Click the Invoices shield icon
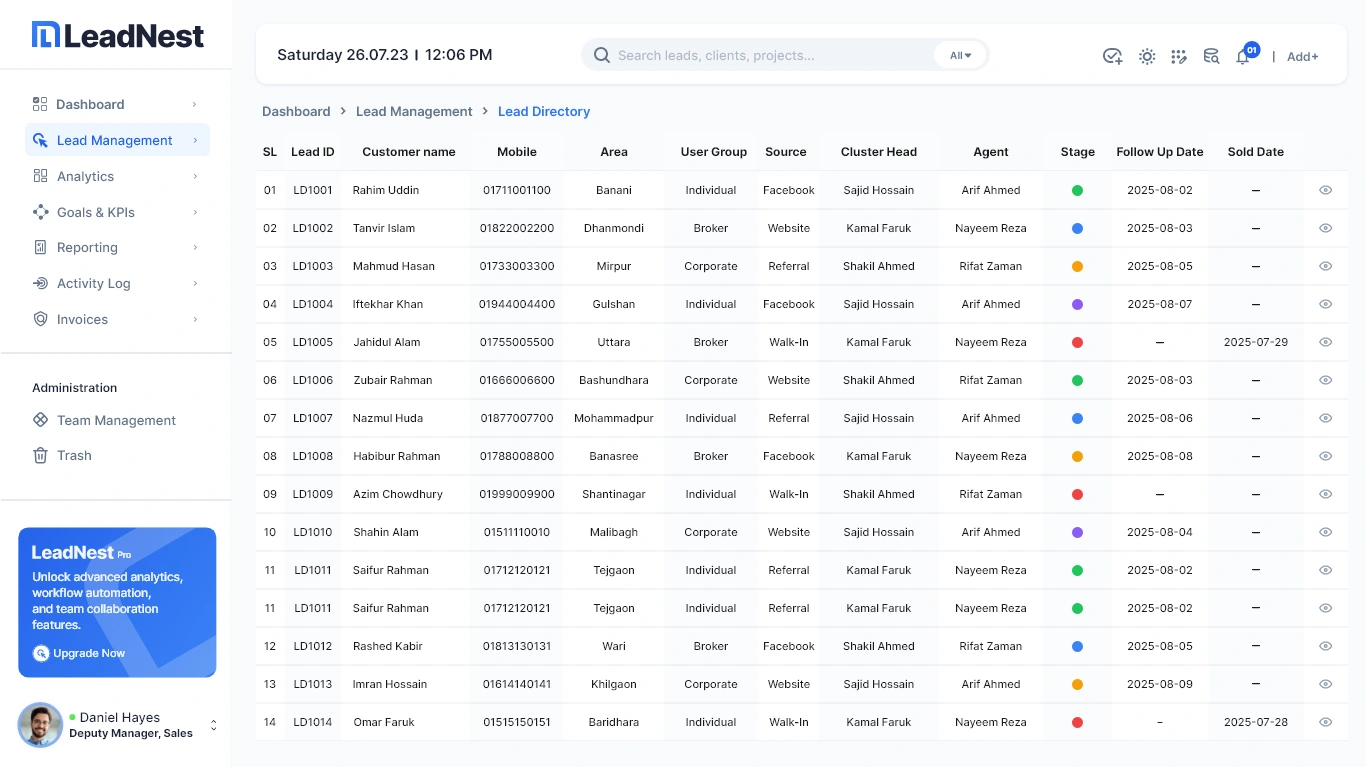 [x=40, y=319]
